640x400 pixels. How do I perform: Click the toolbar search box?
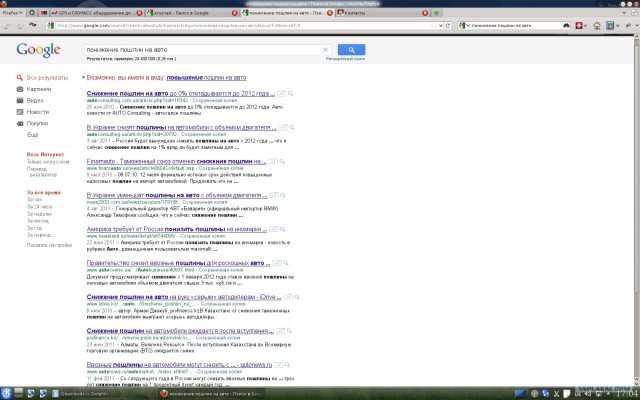click(516, 26)
